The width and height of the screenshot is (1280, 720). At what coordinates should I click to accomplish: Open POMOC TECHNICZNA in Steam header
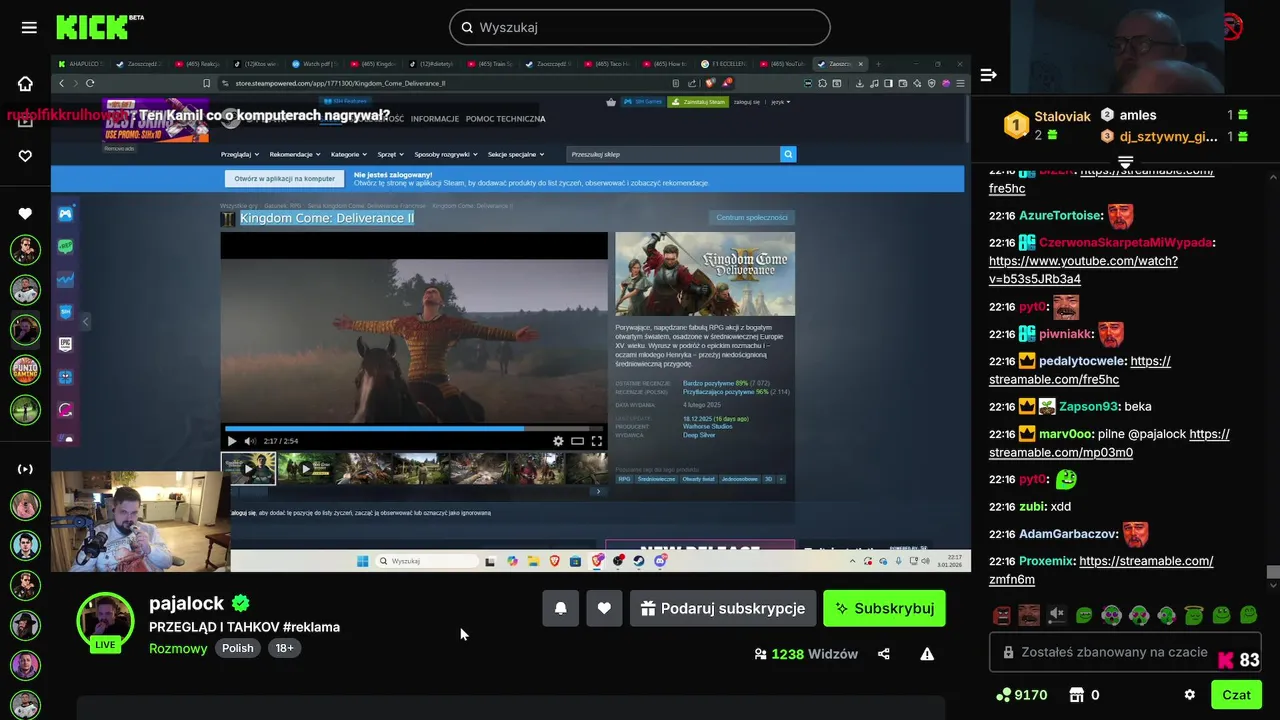(505, 119)
